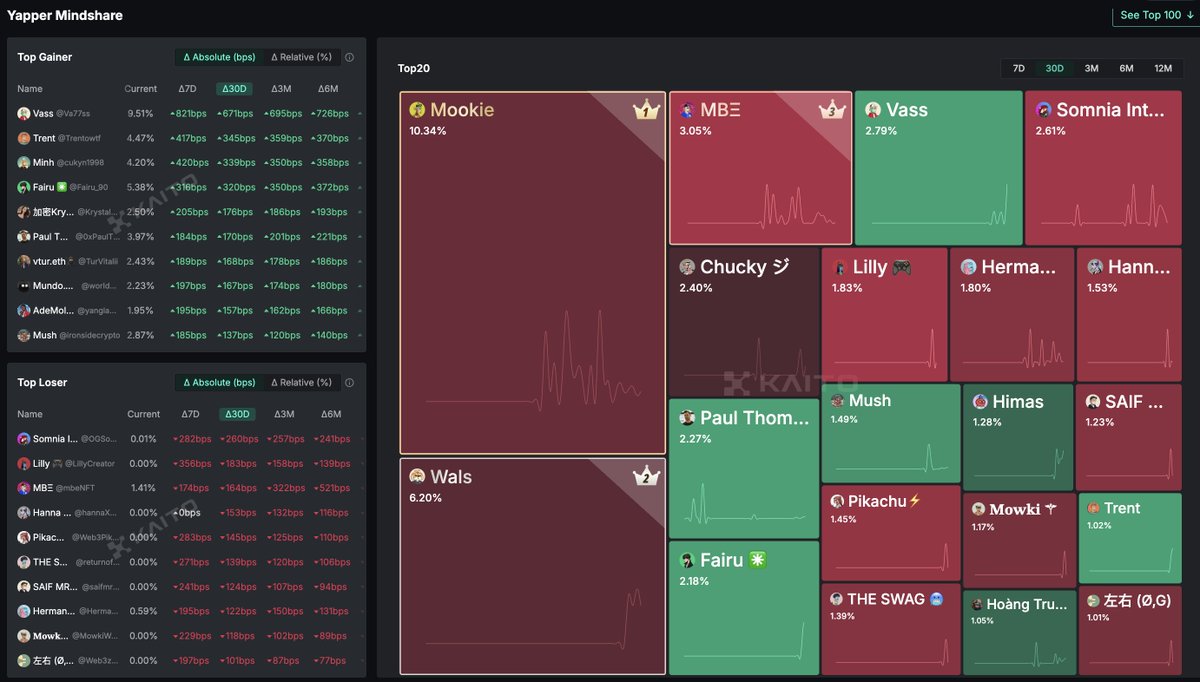Click MBΞ's rank 3 crown icon
Viewport: 1200px width, 682px height.
[832, 108]
